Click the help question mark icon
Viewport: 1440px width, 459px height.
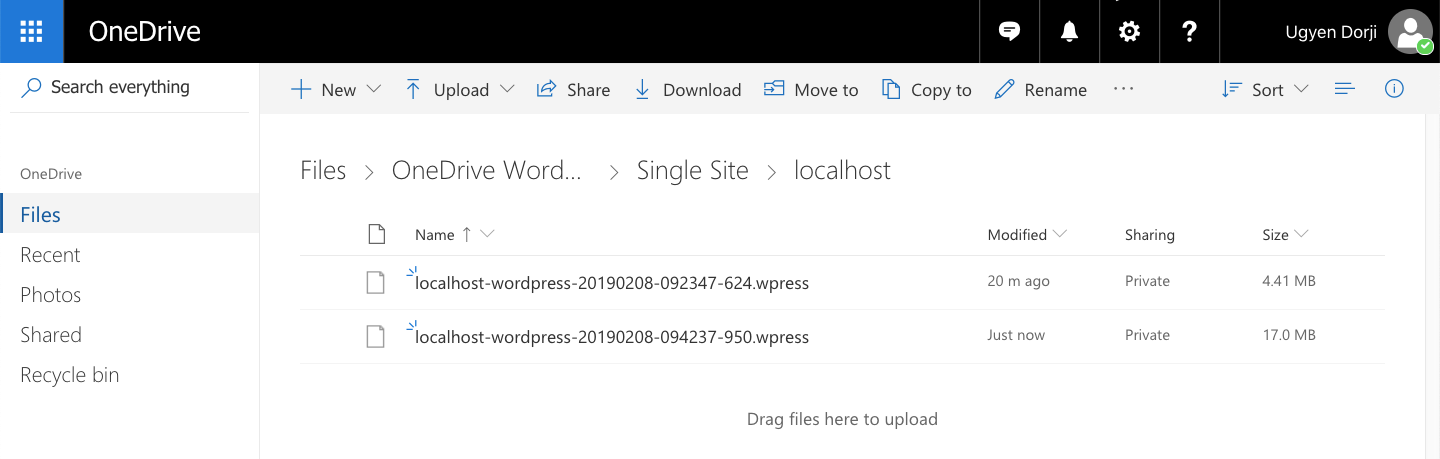pos(1189,32)
